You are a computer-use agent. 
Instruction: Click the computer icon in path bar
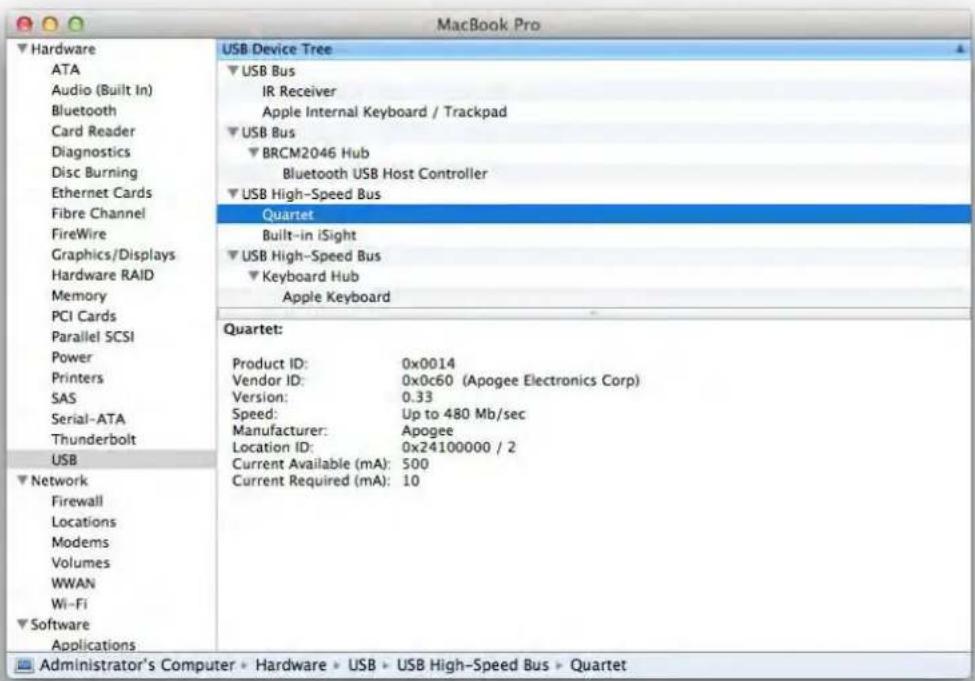[24, 665]
